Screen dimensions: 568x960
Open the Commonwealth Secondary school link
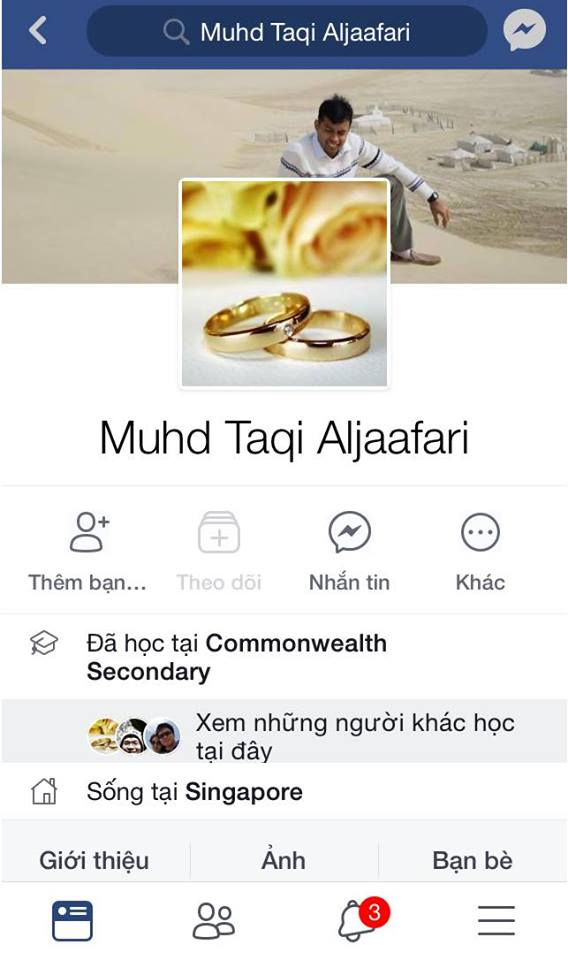point(236,658)
